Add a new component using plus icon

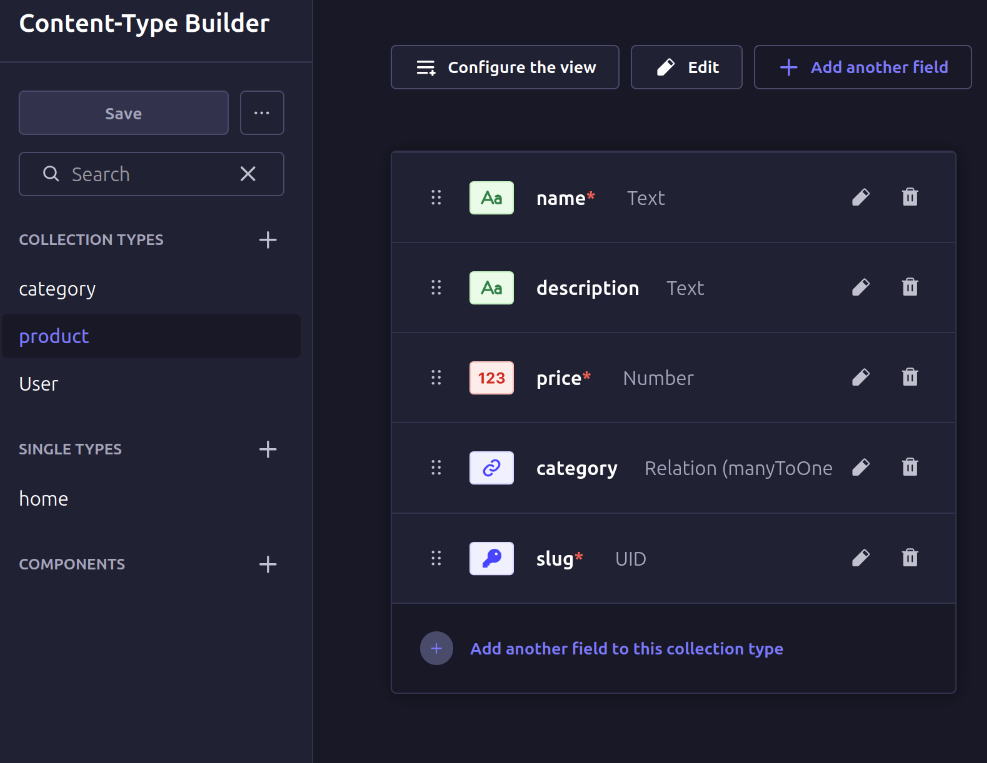click(267, 564)
